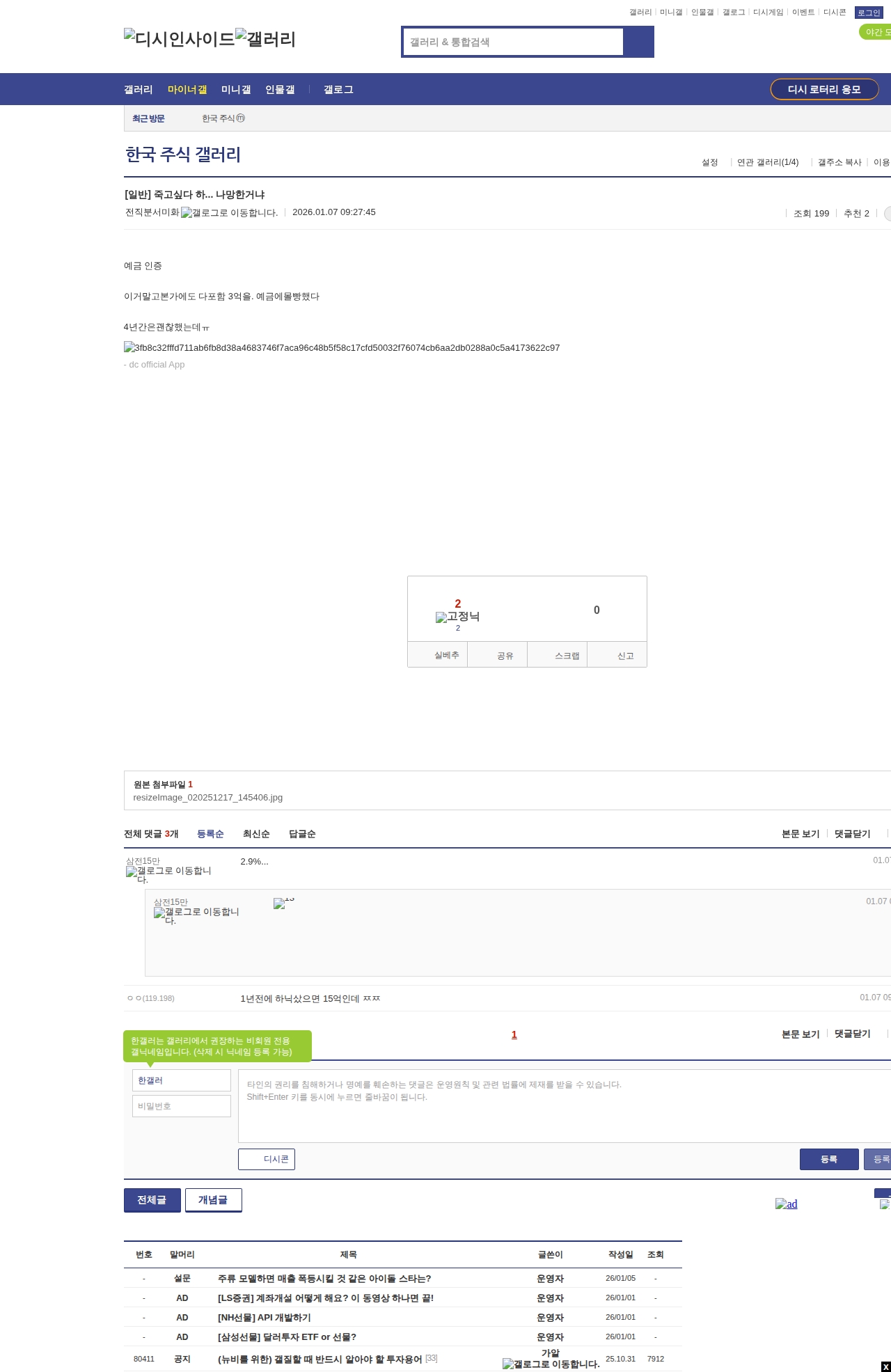Open post [LS증권] 계좌개설 어떻게 해요
The image size is (891, 1372).
point(326,1298)
